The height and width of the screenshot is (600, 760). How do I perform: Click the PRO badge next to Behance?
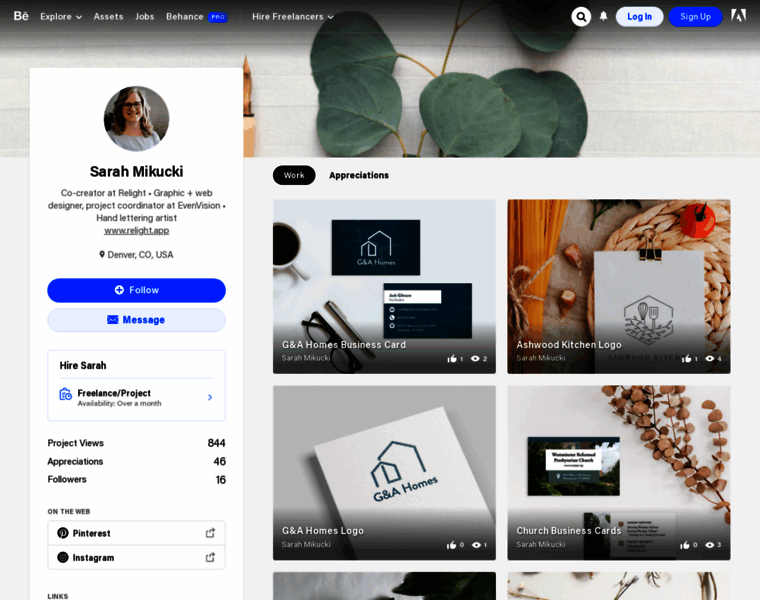click(218, 16)
